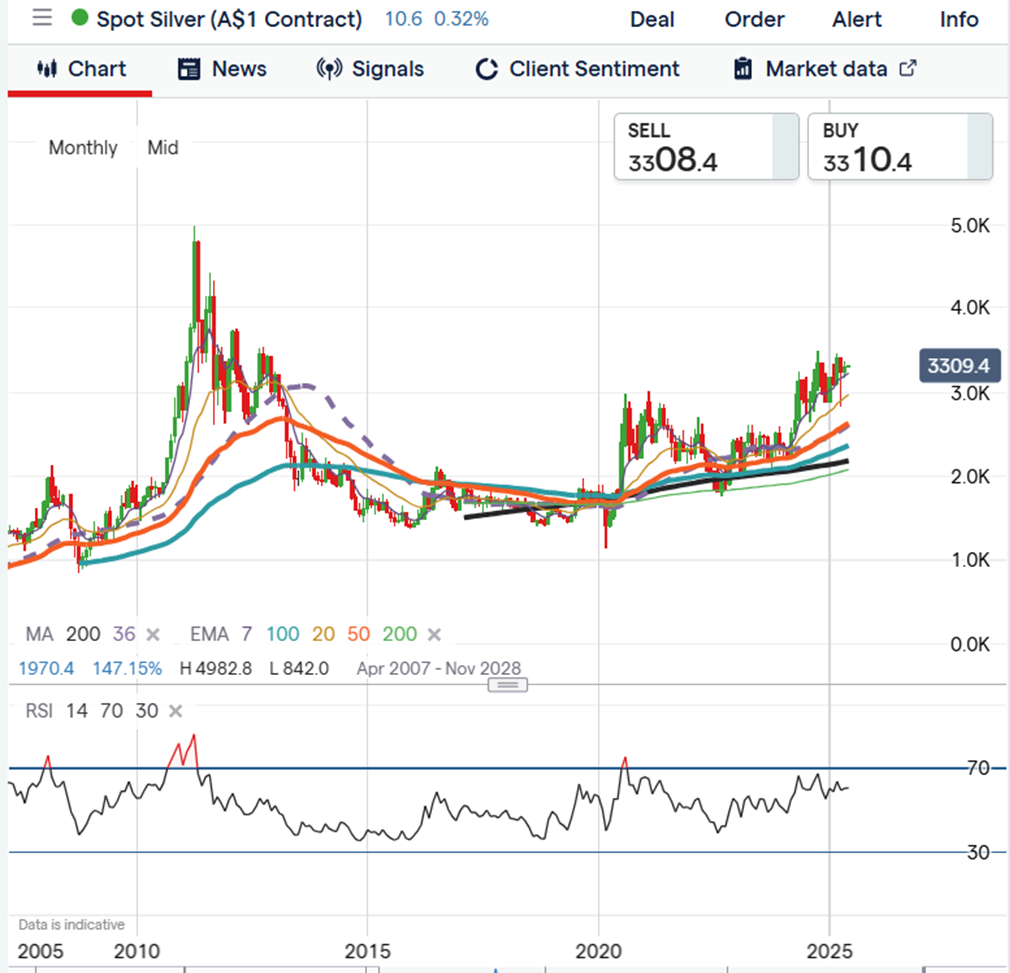
Task: Remove the EMA indicator with its X
Action: (x=434, y=635)
